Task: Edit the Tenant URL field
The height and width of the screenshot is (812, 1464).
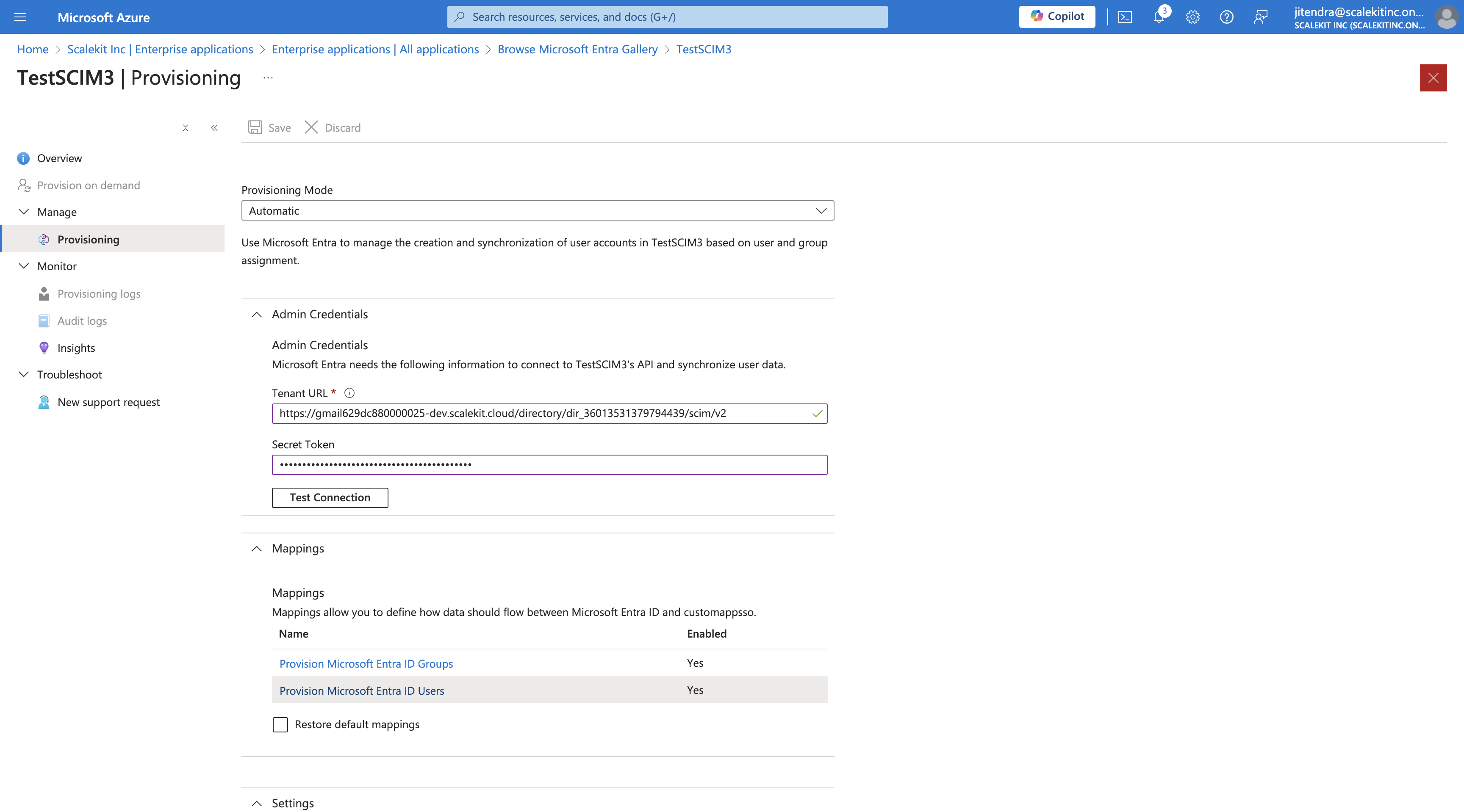Action: tap(549, 413)
